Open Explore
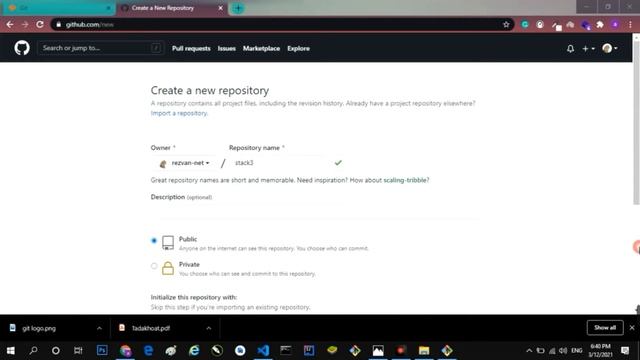This screenshot has height=360, width=640. tap(298, 48)
